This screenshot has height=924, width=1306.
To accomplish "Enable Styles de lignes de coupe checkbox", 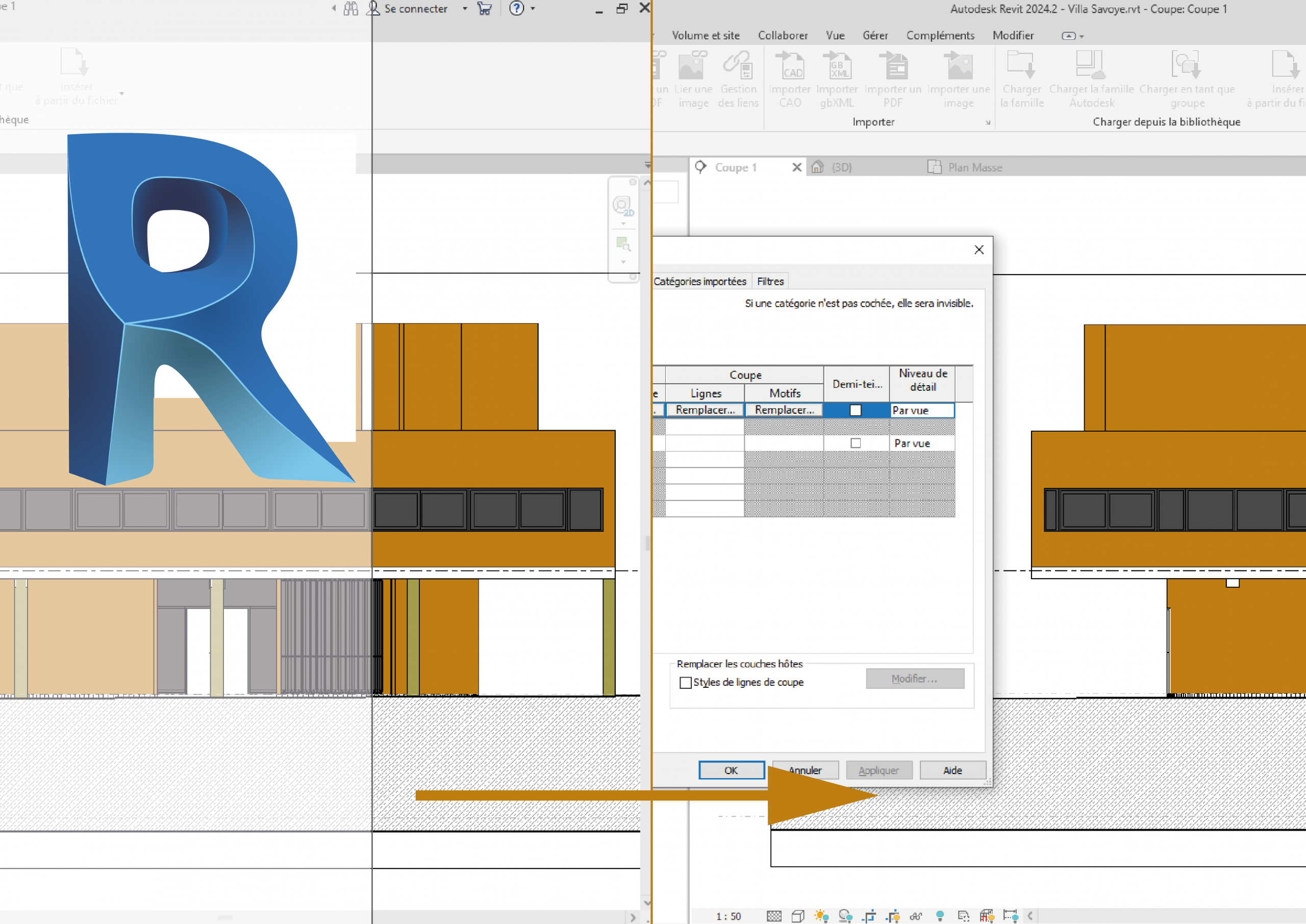I will click(x=686, y=682).
